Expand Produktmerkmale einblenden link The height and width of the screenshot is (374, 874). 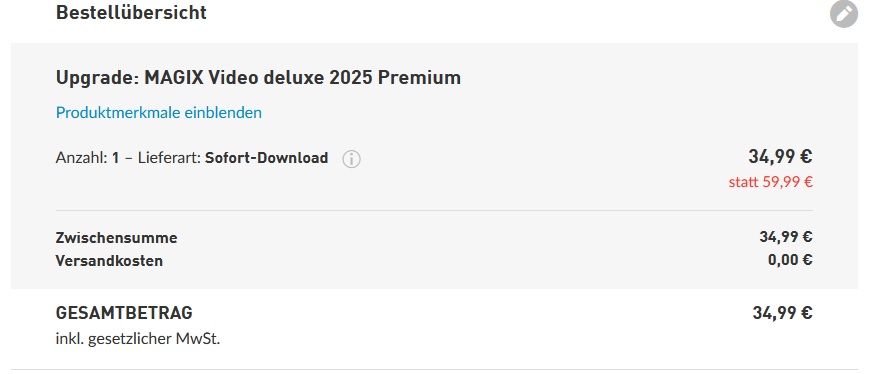pyautogui.click(x=159, y=113)
